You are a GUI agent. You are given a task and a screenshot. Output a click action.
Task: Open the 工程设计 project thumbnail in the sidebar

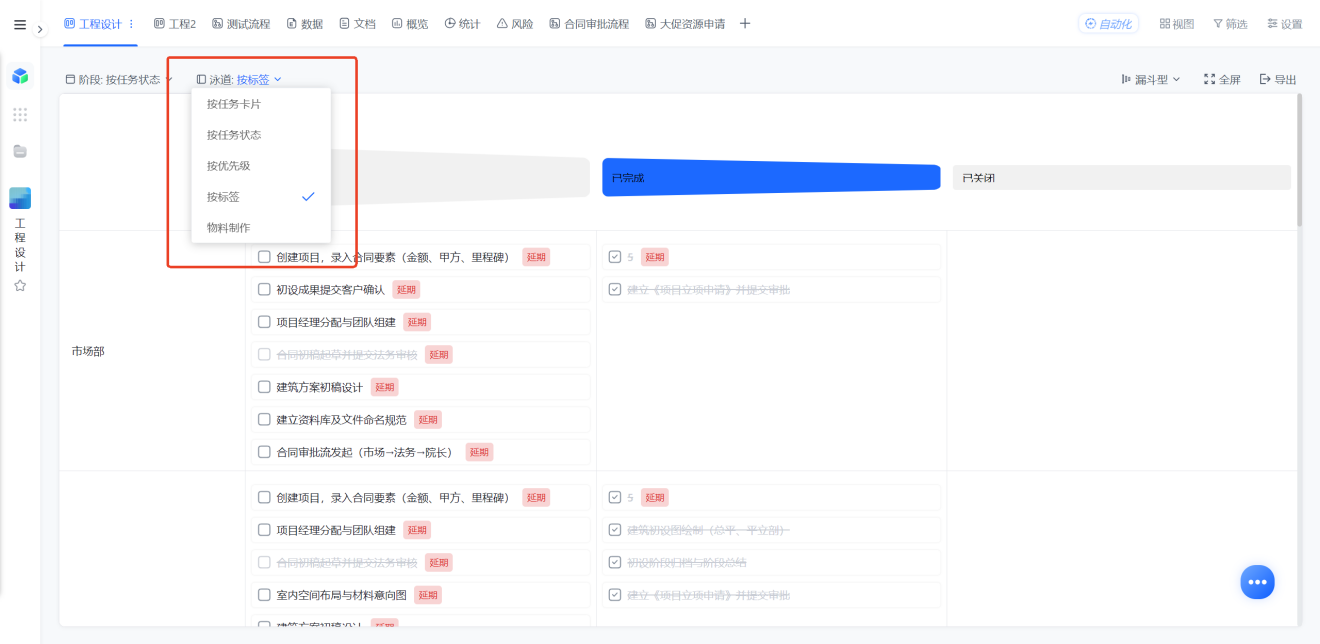coord(20,198)
